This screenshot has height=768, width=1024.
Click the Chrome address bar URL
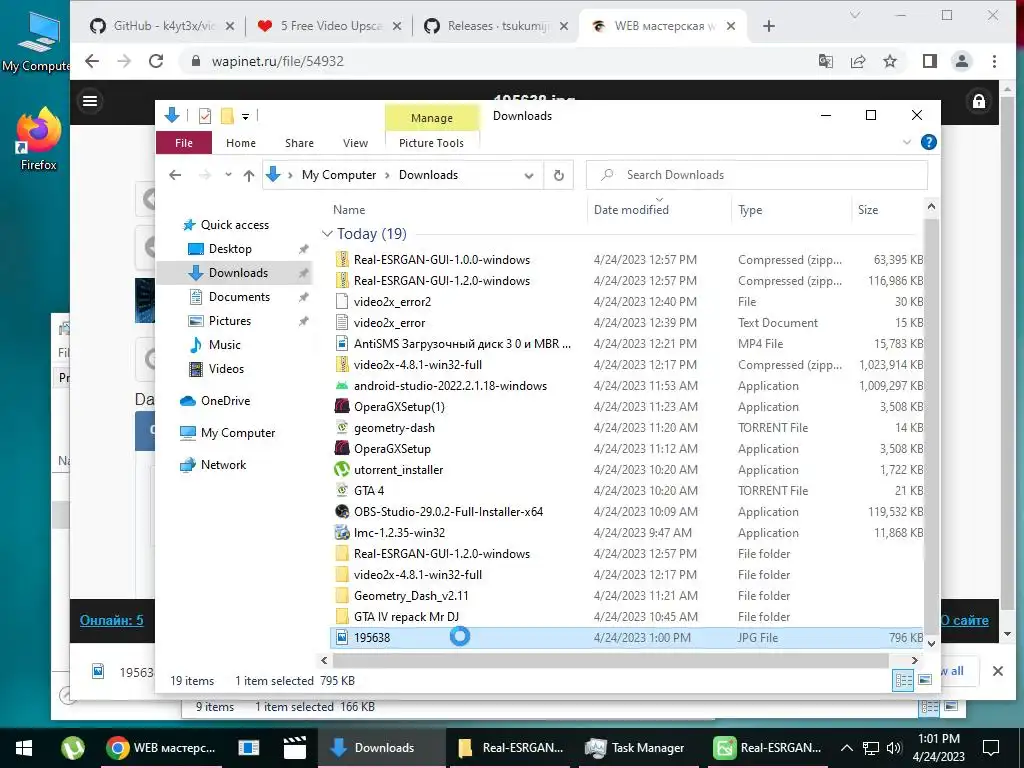pyautogui.click(x=278, y=61)
